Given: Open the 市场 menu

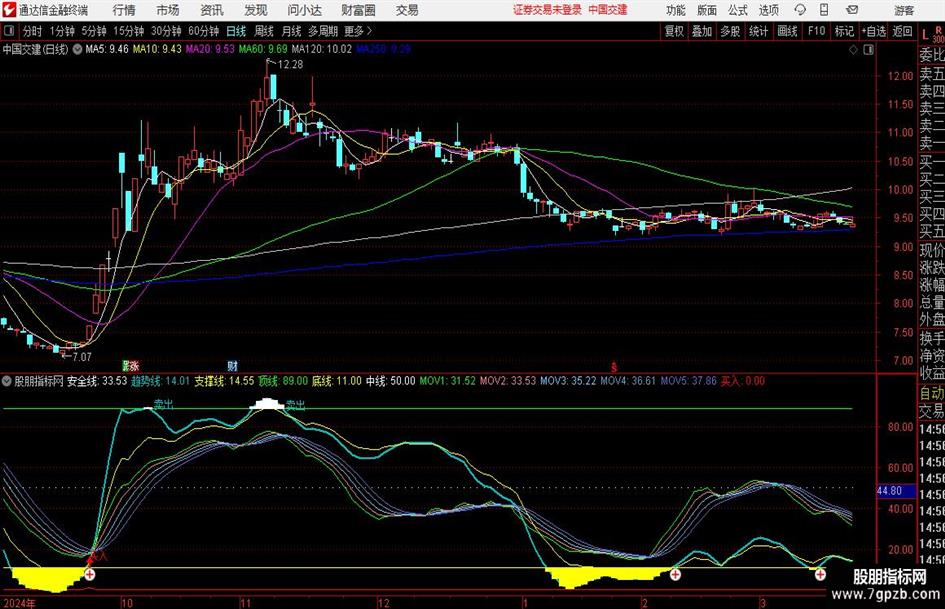Looking at the screenshot, I should coord(168,10).
